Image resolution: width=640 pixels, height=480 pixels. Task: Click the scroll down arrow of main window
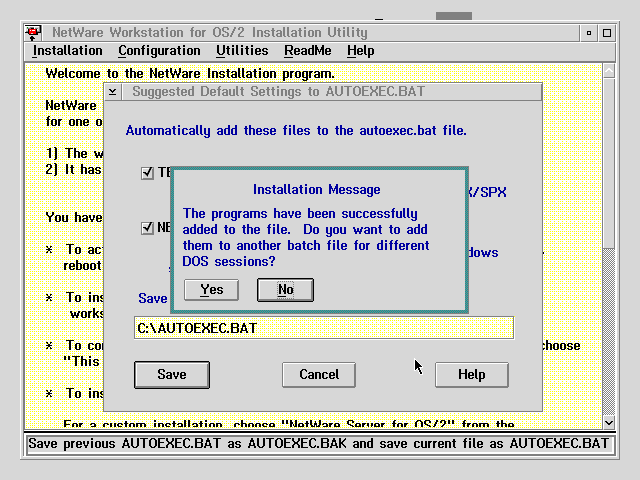609,423
